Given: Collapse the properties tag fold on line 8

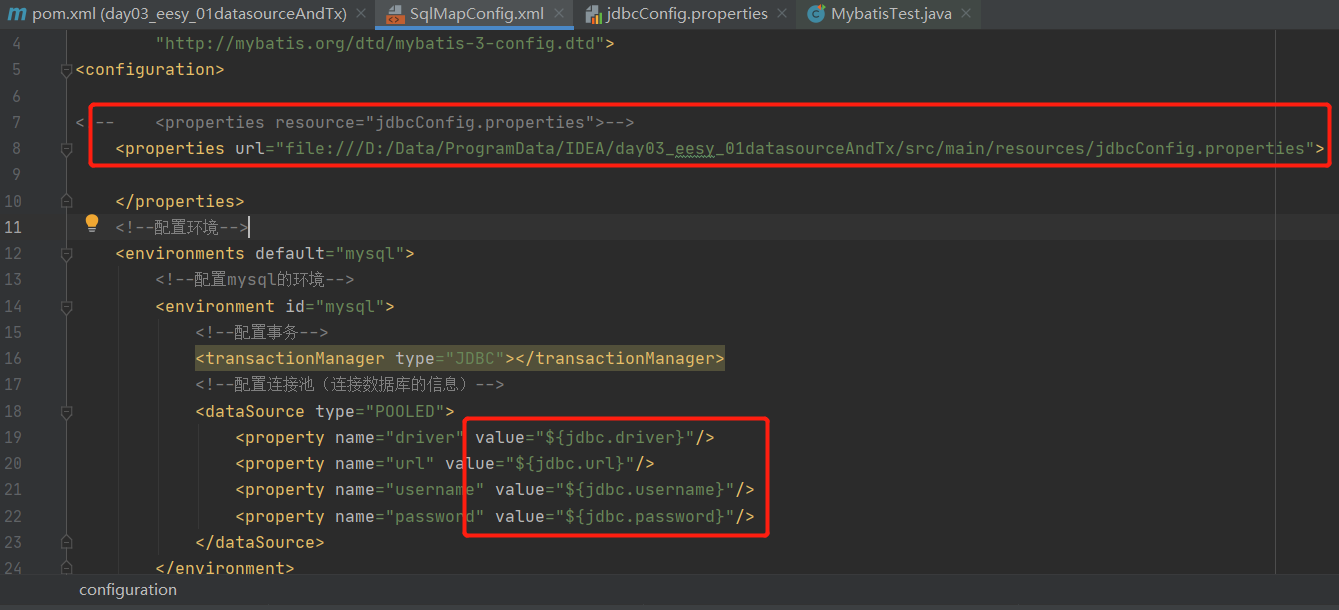Looking at the screenshot, I should (x=66, y=149).
